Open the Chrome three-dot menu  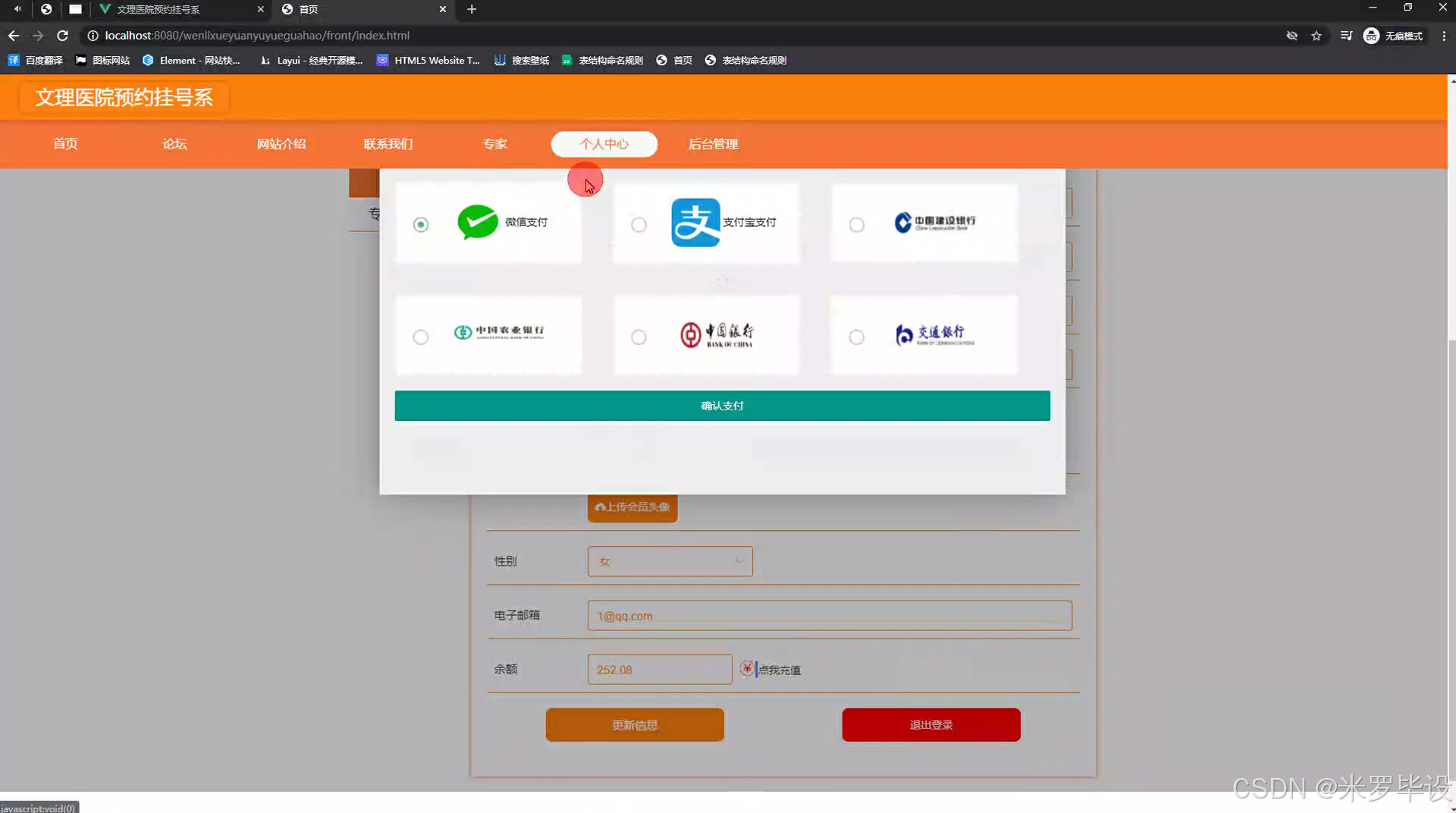1444,36
